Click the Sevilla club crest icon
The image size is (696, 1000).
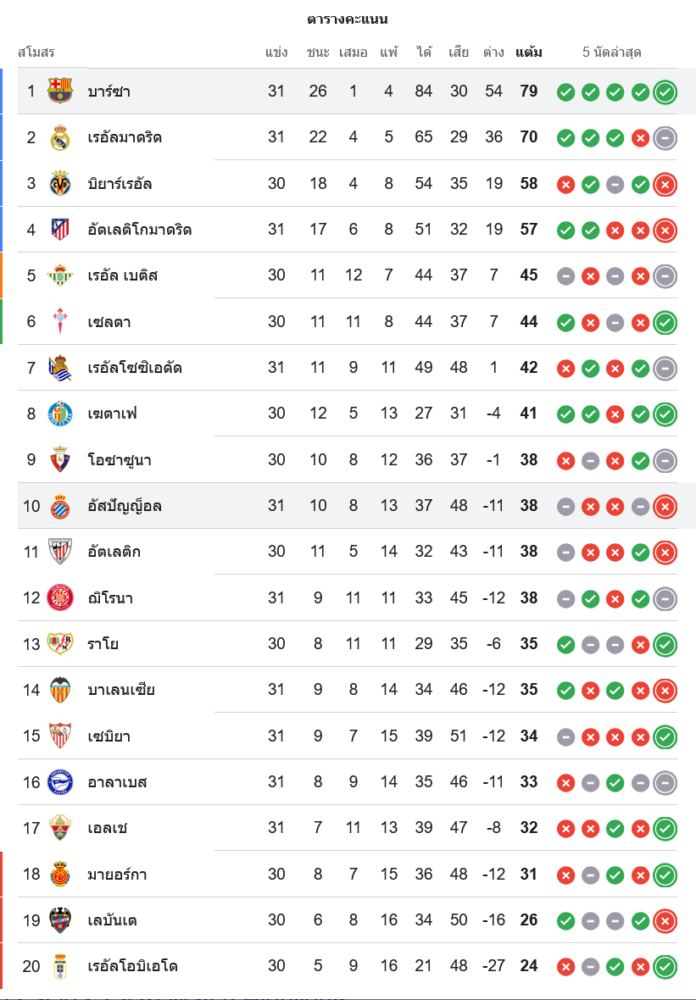pos(60,736)
